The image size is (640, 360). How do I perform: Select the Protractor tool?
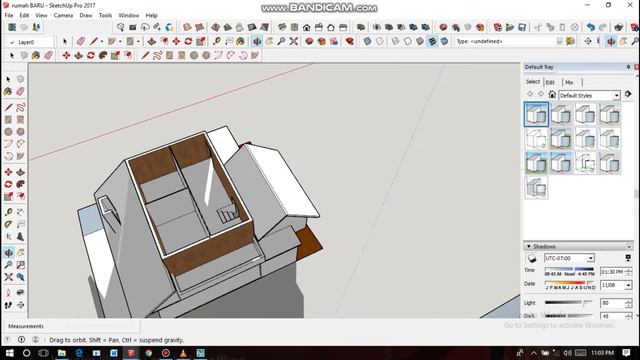click(8, 224)
